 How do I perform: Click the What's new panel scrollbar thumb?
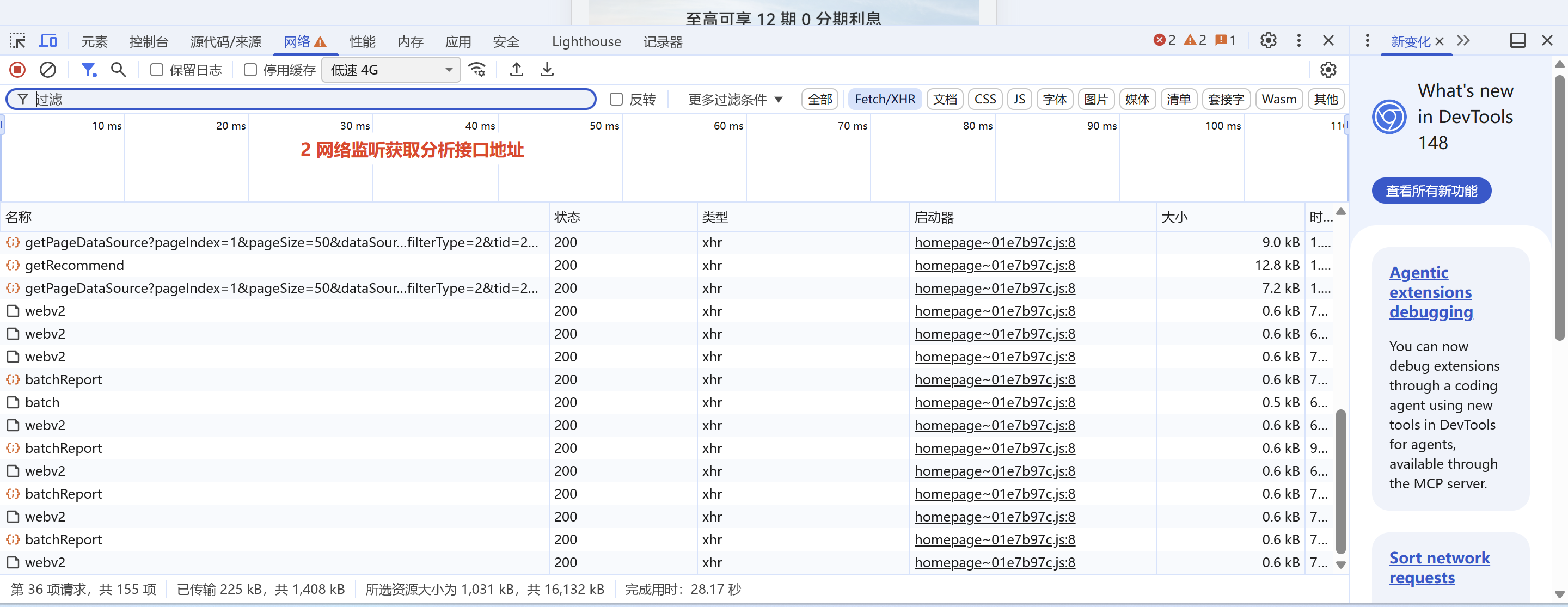click(1559, 207)
